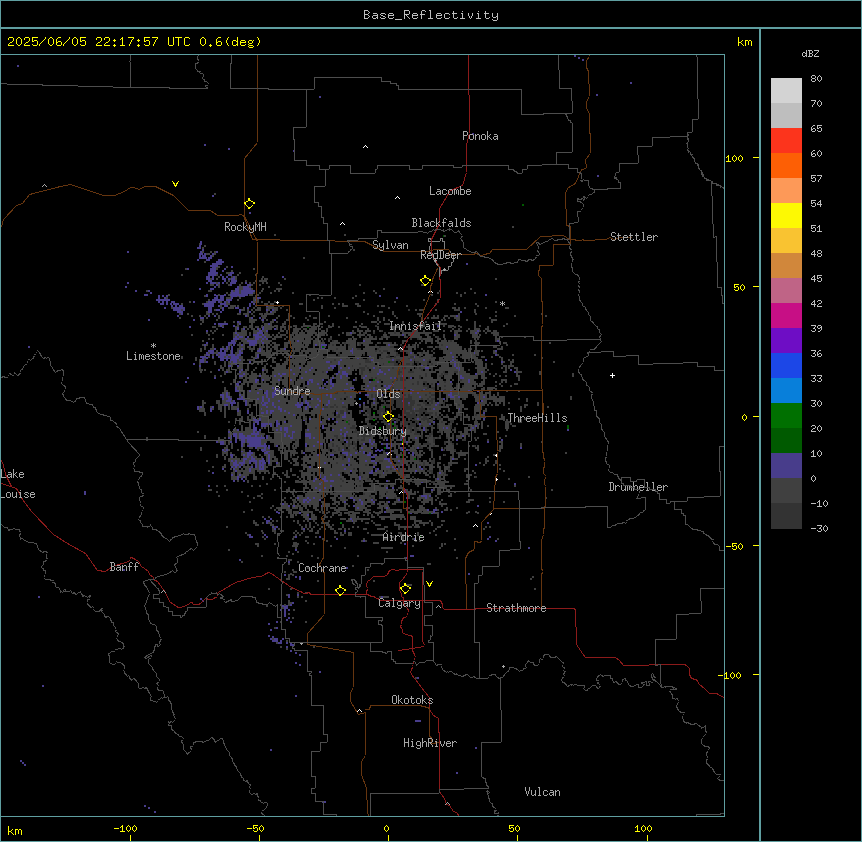862x842 pixels.
Task: Select the yellow 54 dBZ color swatch
Action: [786, 215]
